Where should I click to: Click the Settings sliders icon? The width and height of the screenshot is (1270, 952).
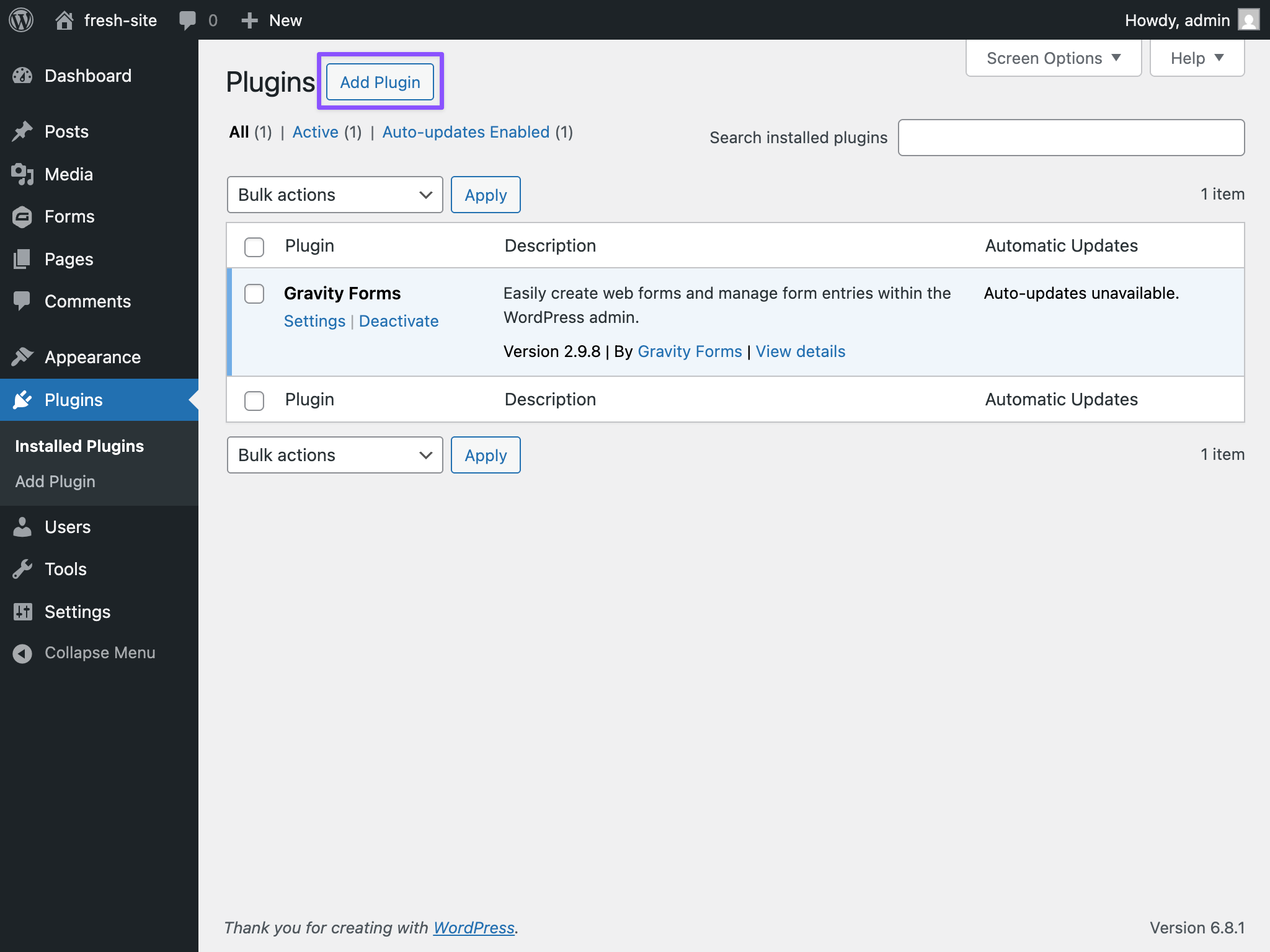22,612
